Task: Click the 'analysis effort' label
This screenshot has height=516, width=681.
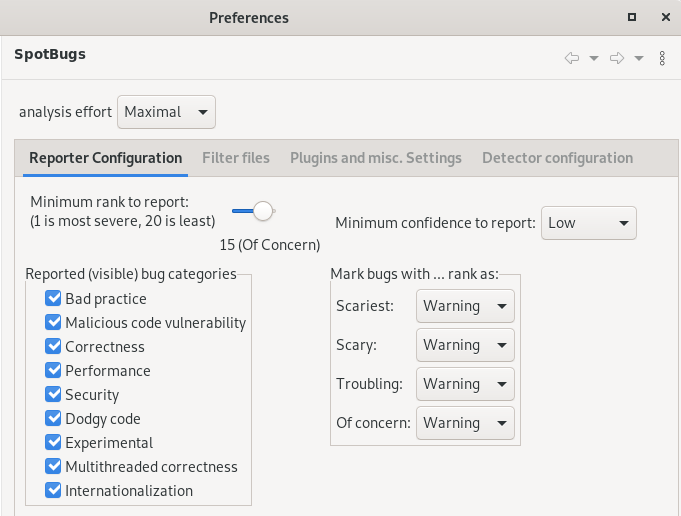Action: click(x=66, y=112)
